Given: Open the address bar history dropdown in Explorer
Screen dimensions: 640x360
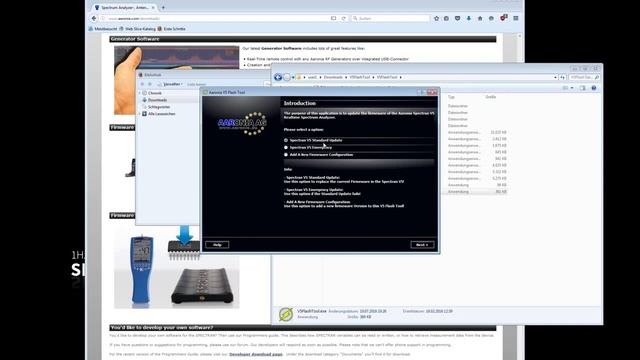Looking at the screenshot, I should tap(556, 77).
